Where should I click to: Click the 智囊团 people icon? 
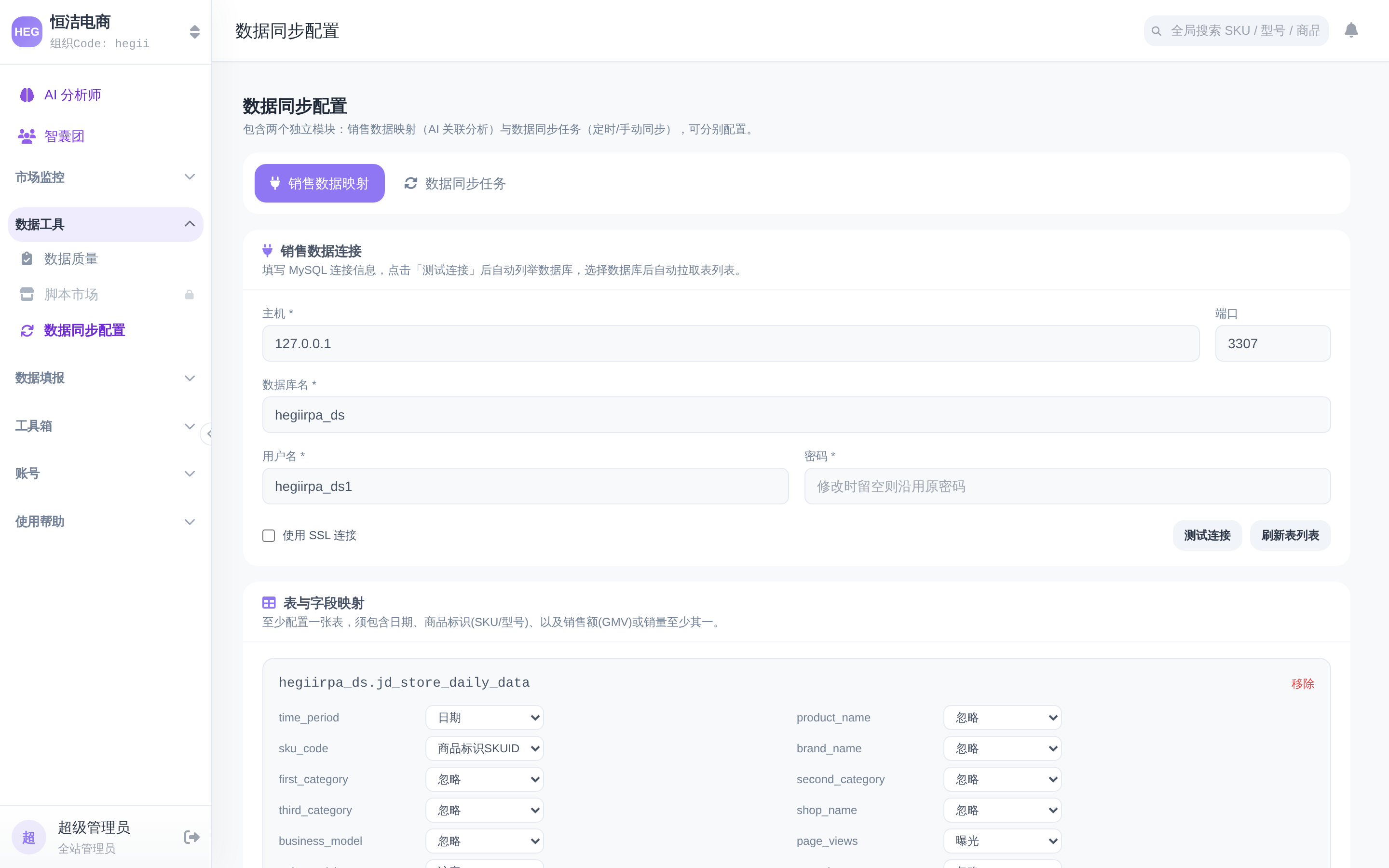[x=27, y=136]
